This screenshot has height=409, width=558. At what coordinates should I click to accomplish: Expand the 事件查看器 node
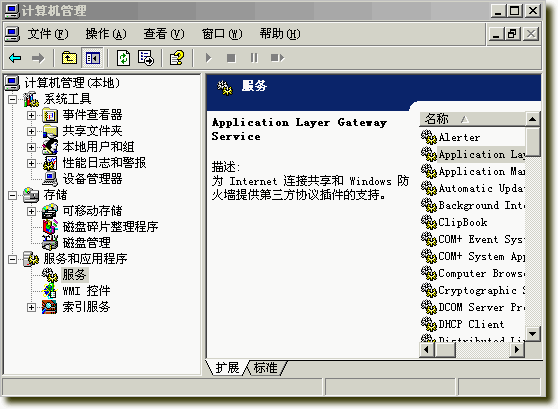[x=31, y=115]
